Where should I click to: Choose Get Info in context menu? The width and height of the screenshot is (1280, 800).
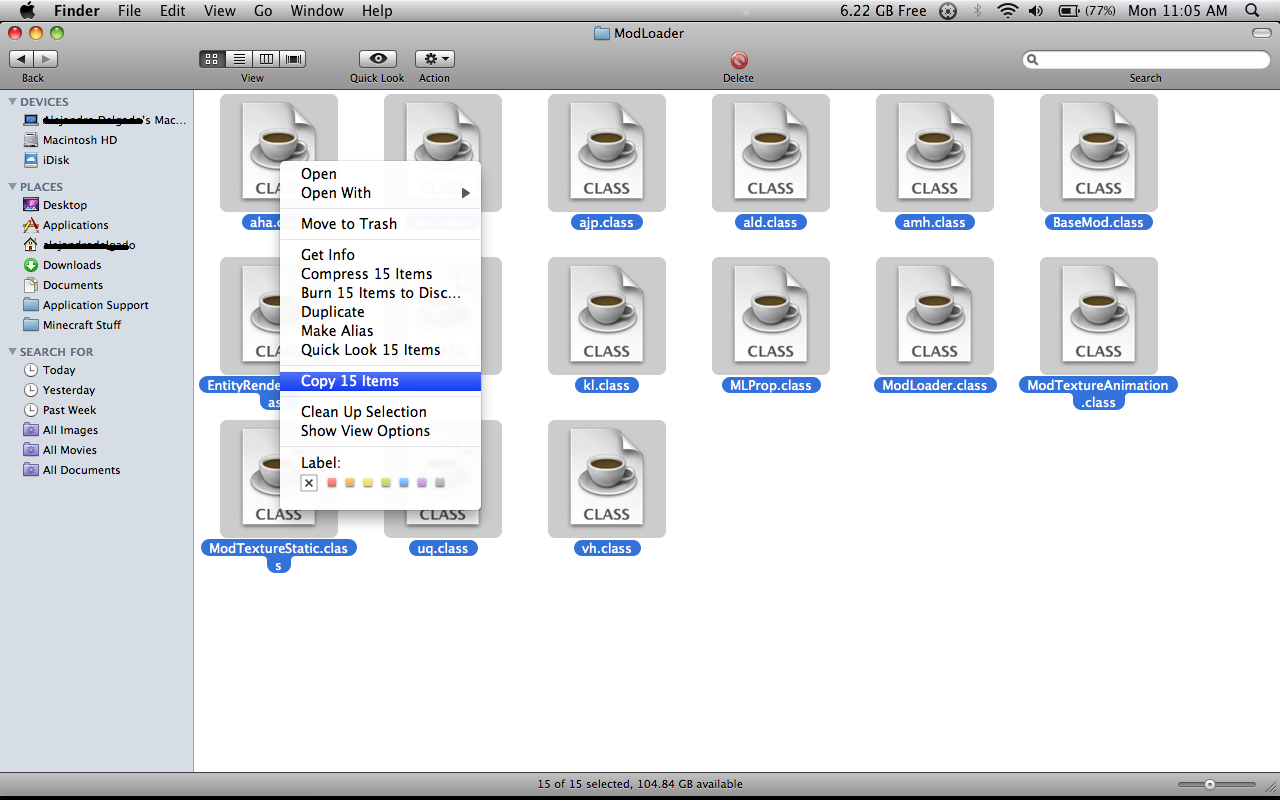380,255
